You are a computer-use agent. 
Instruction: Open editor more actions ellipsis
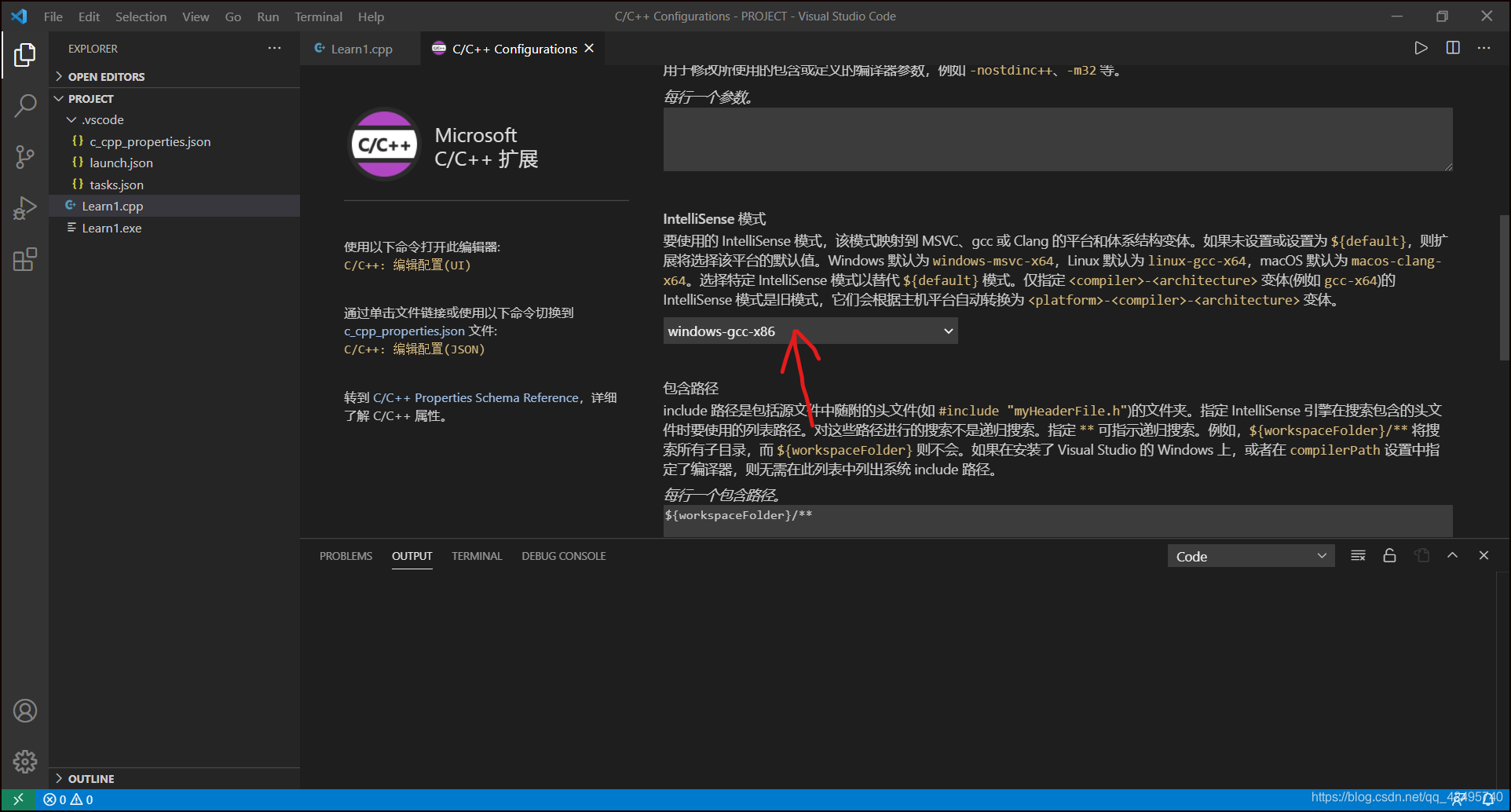(1484, 48)
